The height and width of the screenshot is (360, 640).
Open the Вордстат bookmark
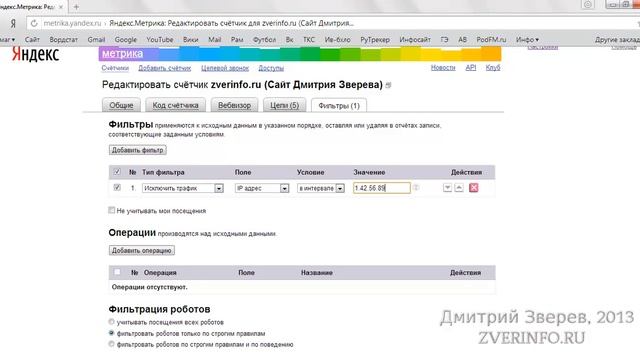click(63, 40)
